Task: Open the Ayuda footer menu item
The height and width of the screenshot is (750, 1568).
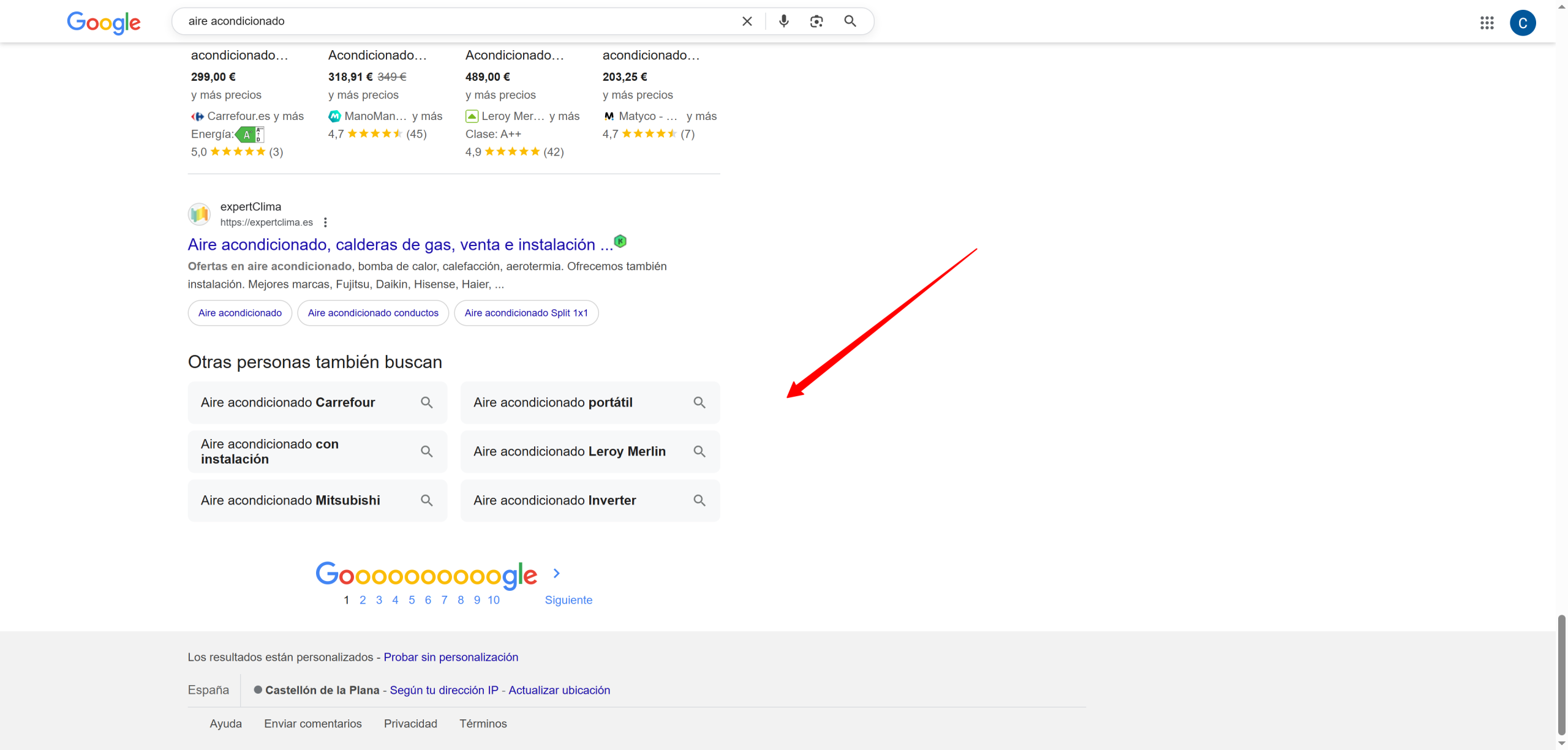Action: pyautogui.click(x=225, y=723)
